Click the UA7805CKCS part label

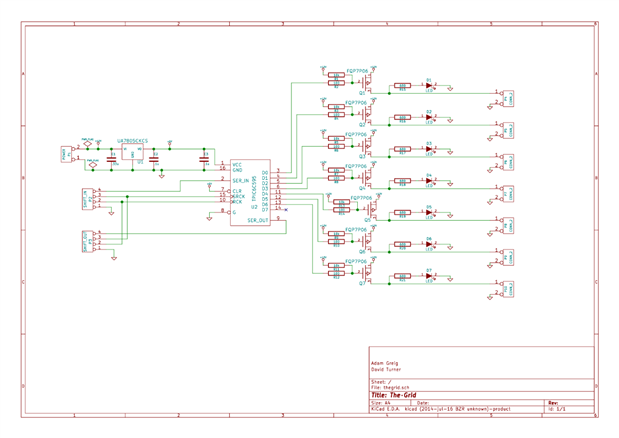pyautogui.click(x=133, y=141)
